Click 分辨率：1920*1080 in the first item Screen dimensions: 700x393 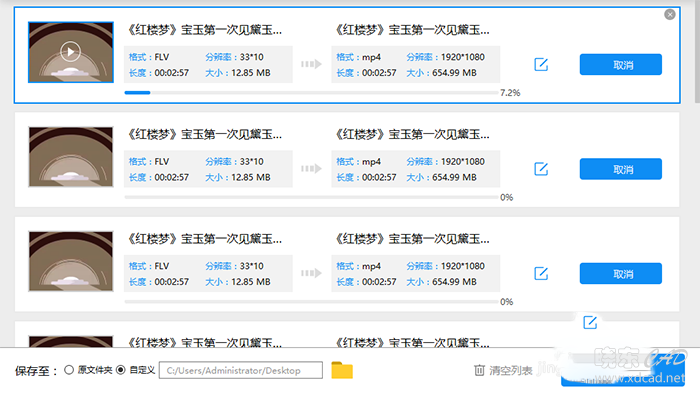[x=446, y=57]
